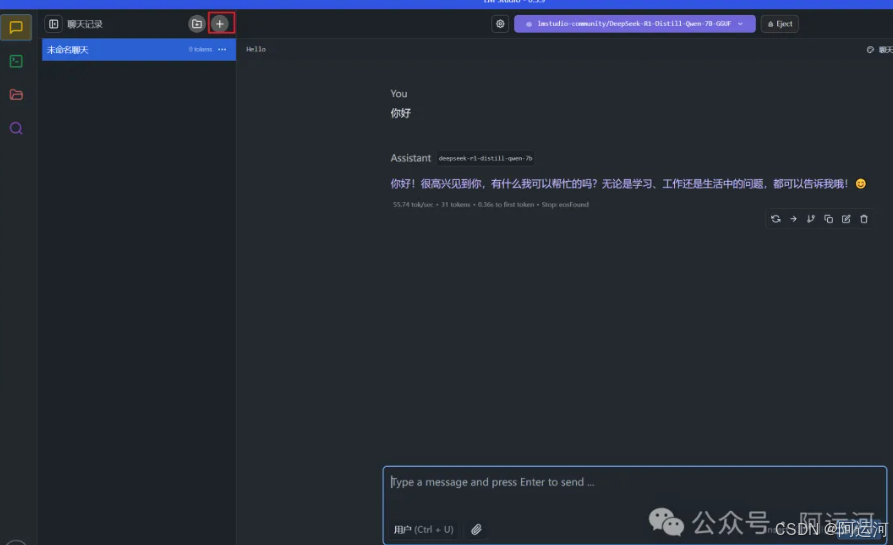Open the Chat view in left sidebar
Image resolution: width=893 pixels, height=545 pixels.
point(16,27)
